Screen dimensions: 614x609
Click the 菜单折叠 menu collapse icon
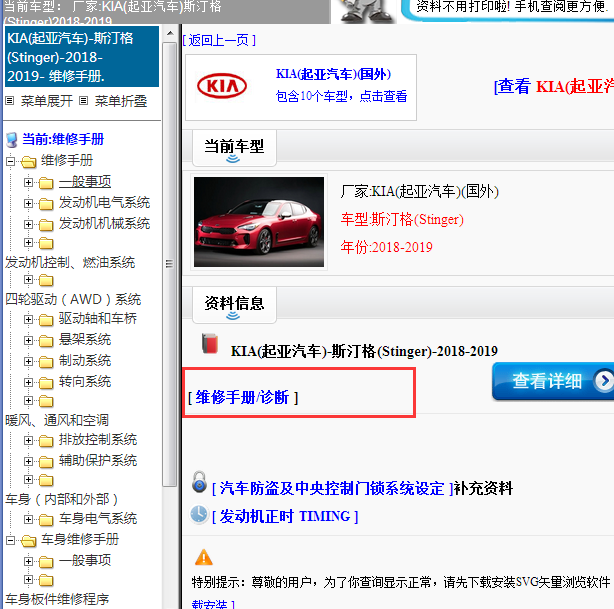pos(83,101)
